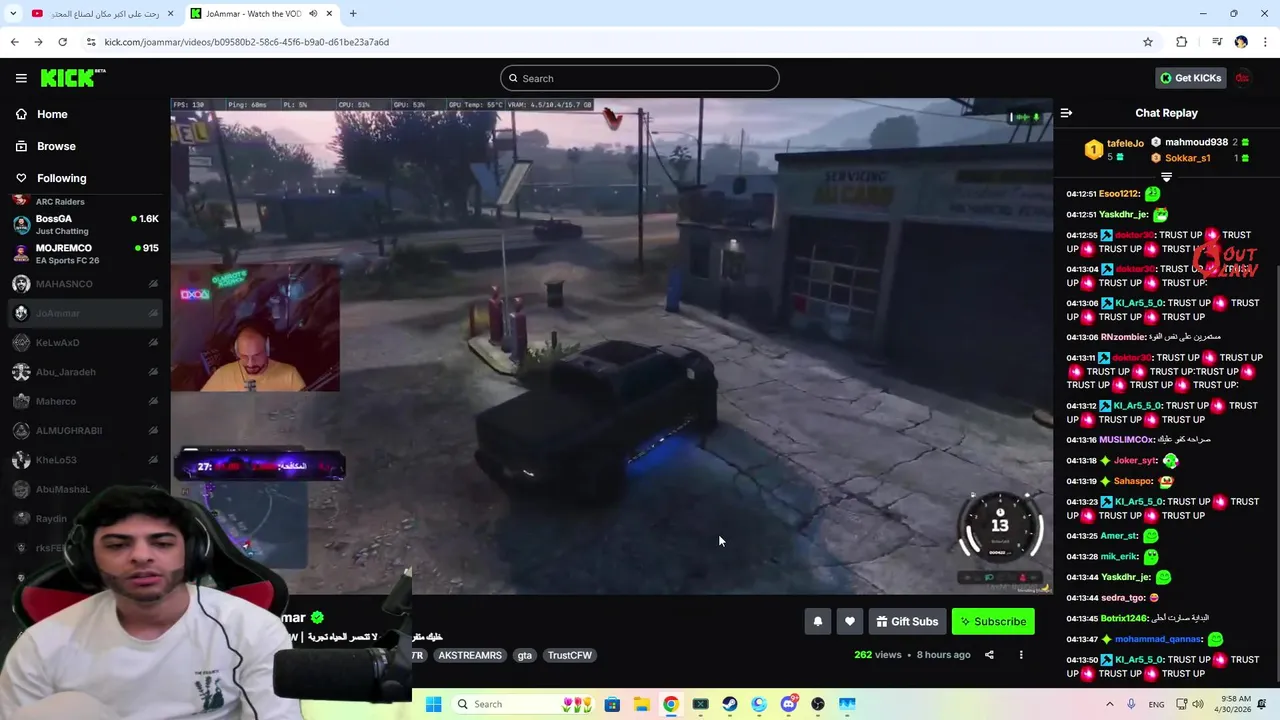This screenshot has height=720, width=1280.
Task: Close the JoAmmar Kick tab
Action: pyautogui.click(x=329, y=14)
